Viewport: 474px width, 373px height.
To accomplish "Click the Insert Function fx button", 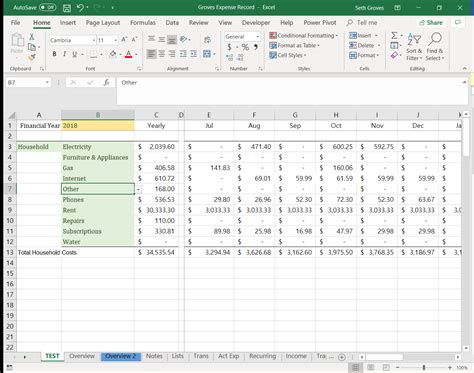I will click(x=106, y=82).
